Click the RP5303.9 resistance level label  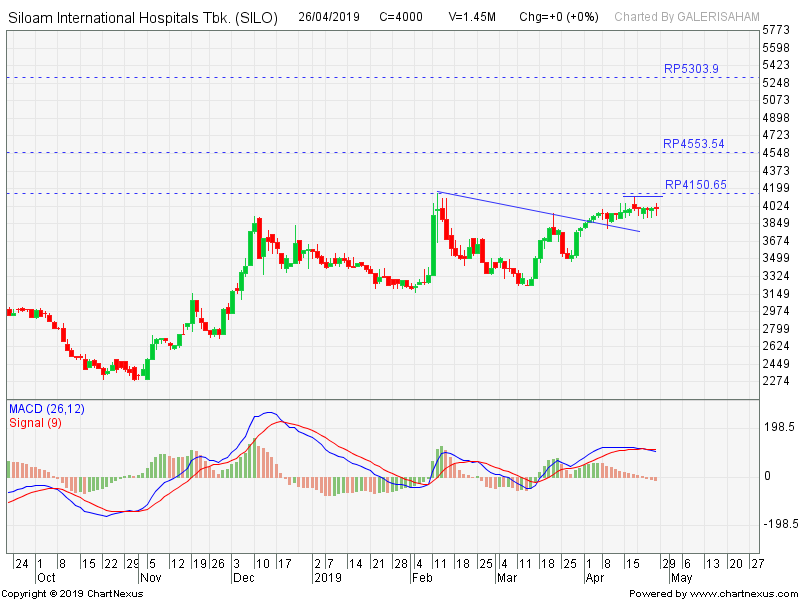(690, 69)
